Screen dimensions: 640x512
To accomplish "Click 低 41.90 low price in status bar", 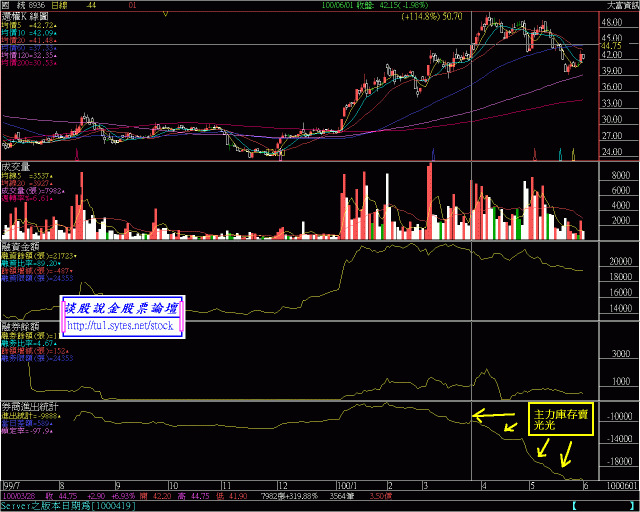I will (x=232, y=496).
